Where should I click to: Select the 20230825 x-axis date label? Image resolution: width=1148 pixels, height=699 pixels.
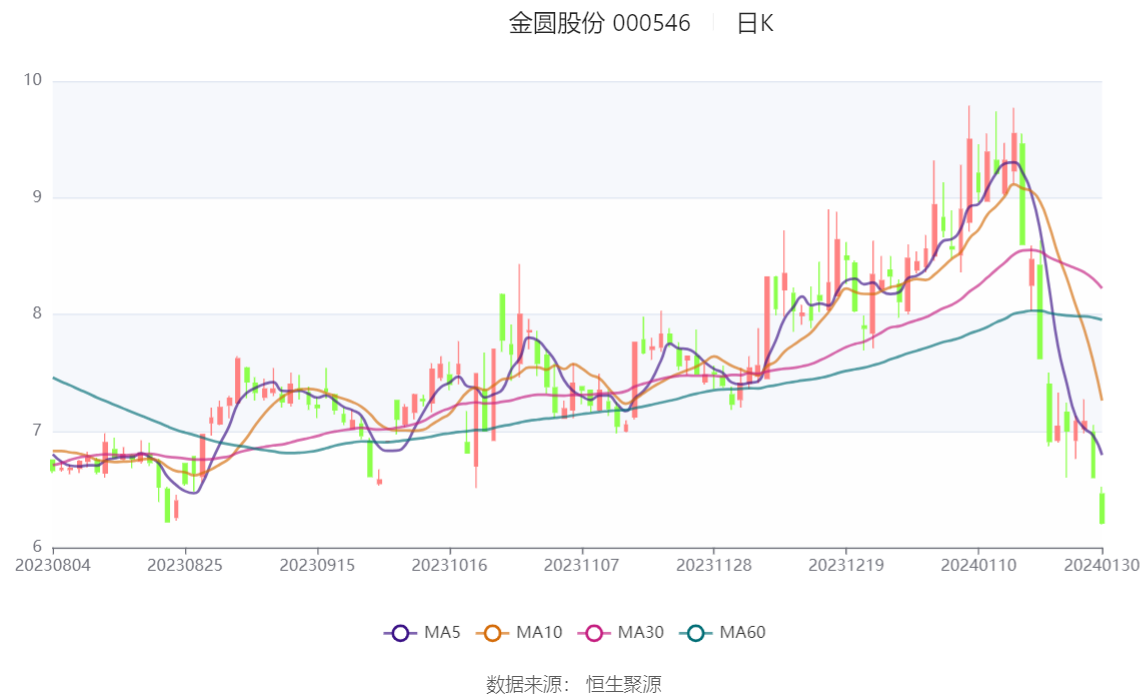pos(184,565)
